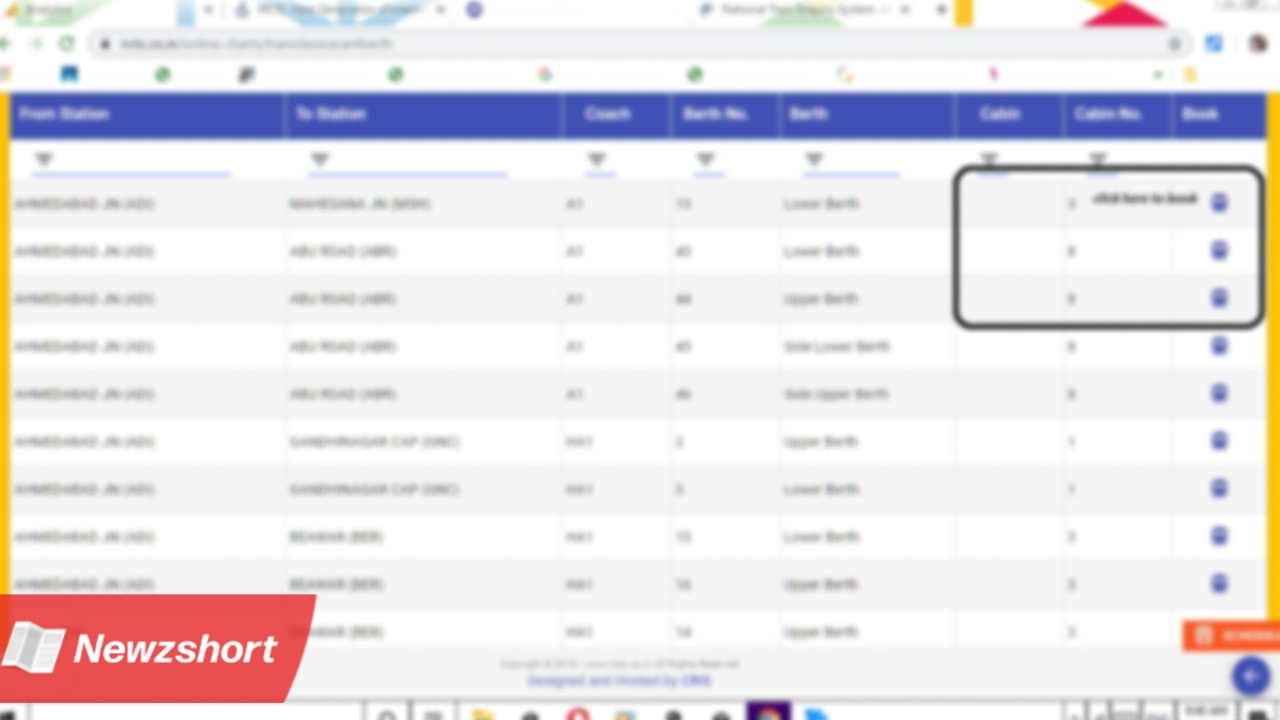Open To Station column filter
The image size is (1280, 720).
click(x=320, y=159)
